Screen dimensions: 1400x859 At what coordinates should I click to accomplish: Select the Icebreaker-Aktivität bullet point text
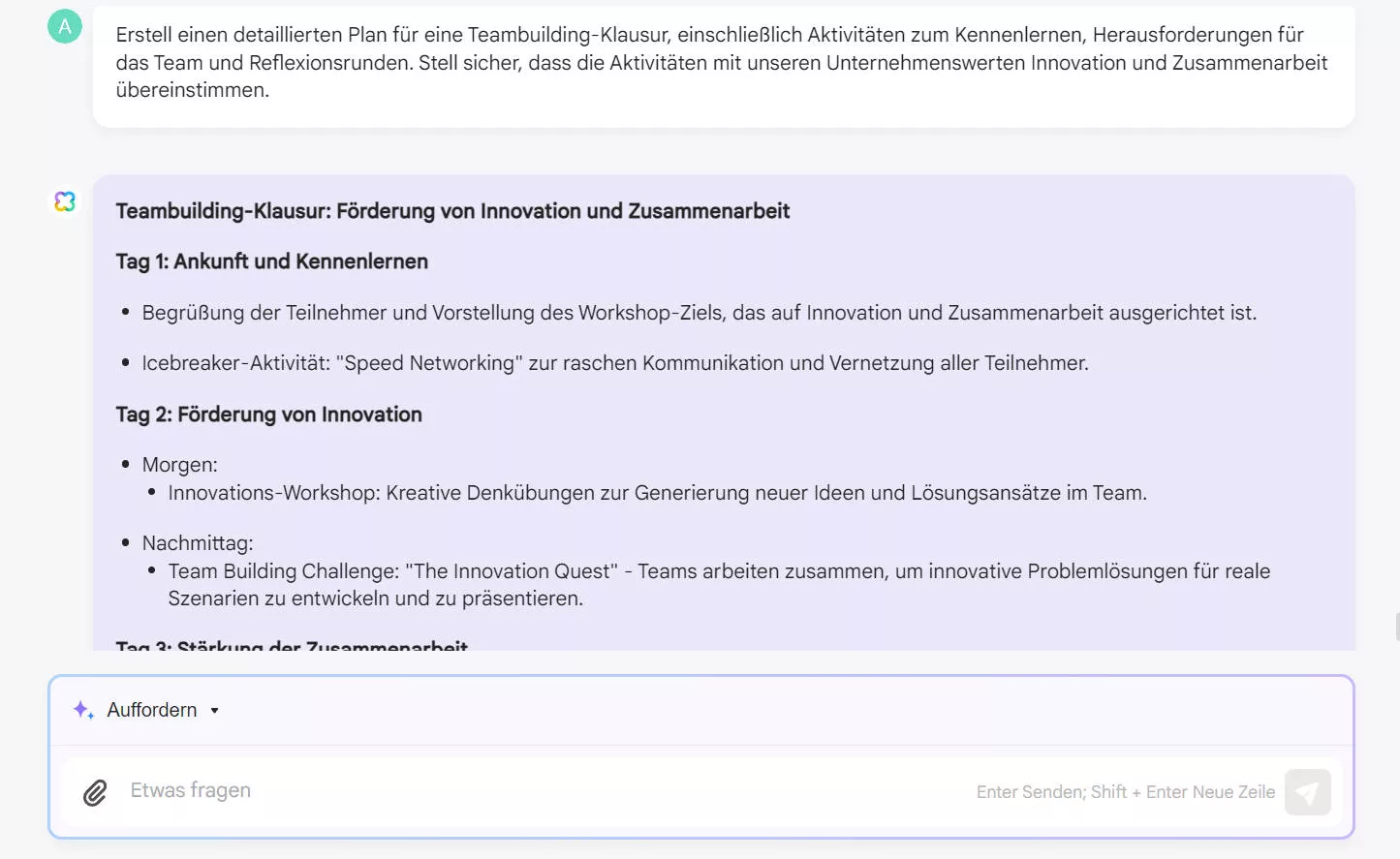pos(615,362)
